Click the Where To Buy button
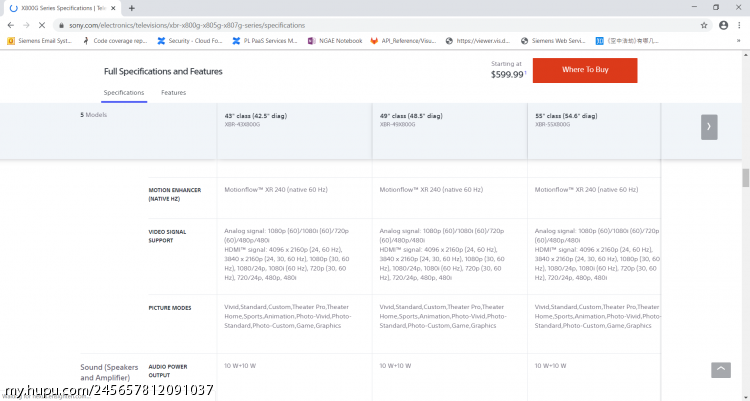 [x=585, y=70]
